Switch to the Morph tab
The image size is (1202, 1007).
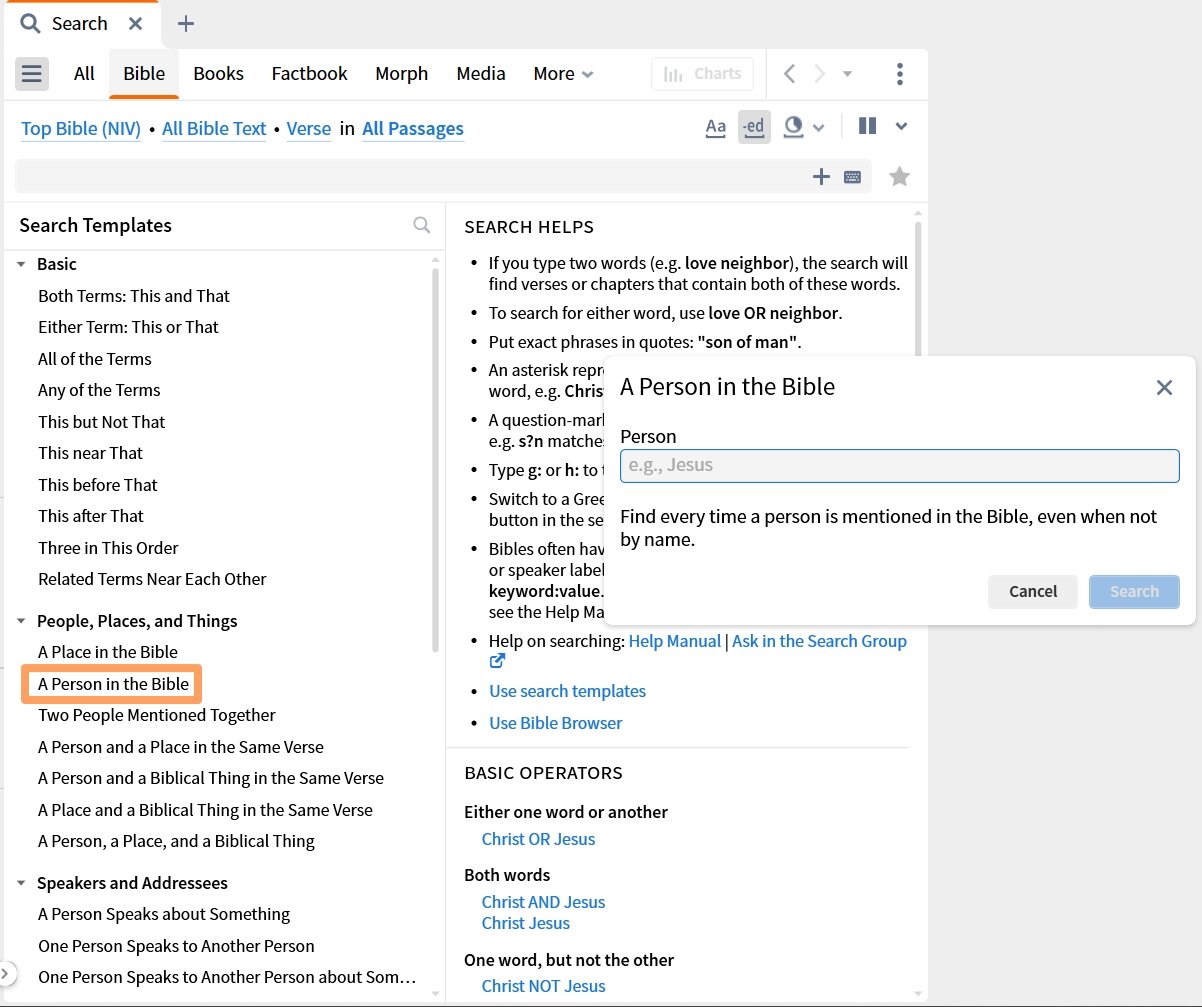401,74
